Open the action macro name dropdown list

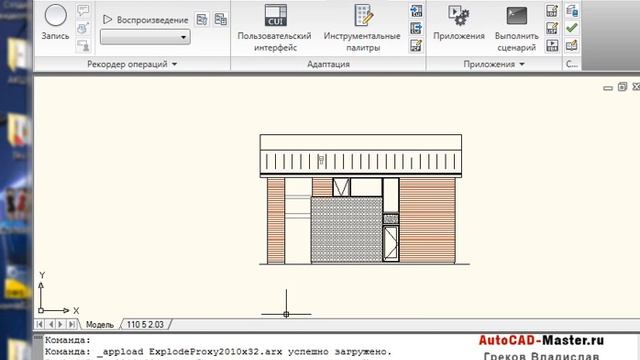(145, 37)
